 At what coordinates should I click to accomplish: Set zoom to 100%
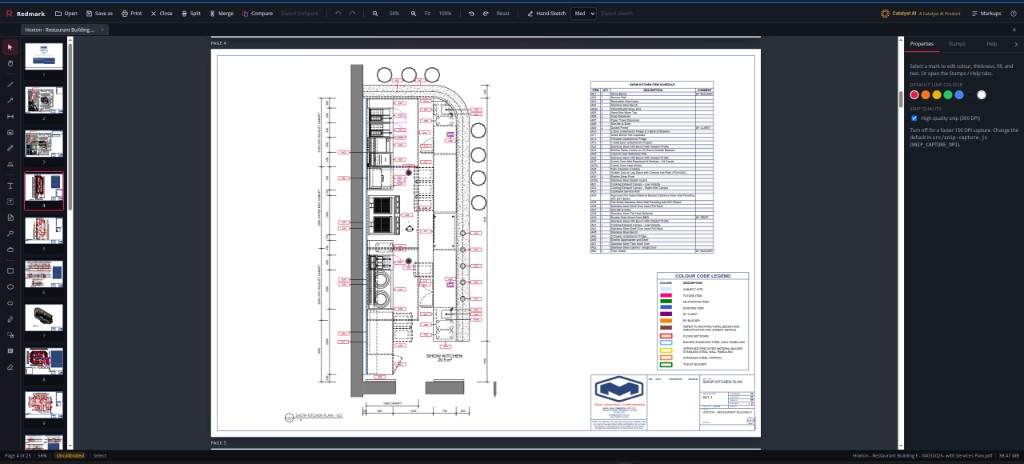[445, 13]
